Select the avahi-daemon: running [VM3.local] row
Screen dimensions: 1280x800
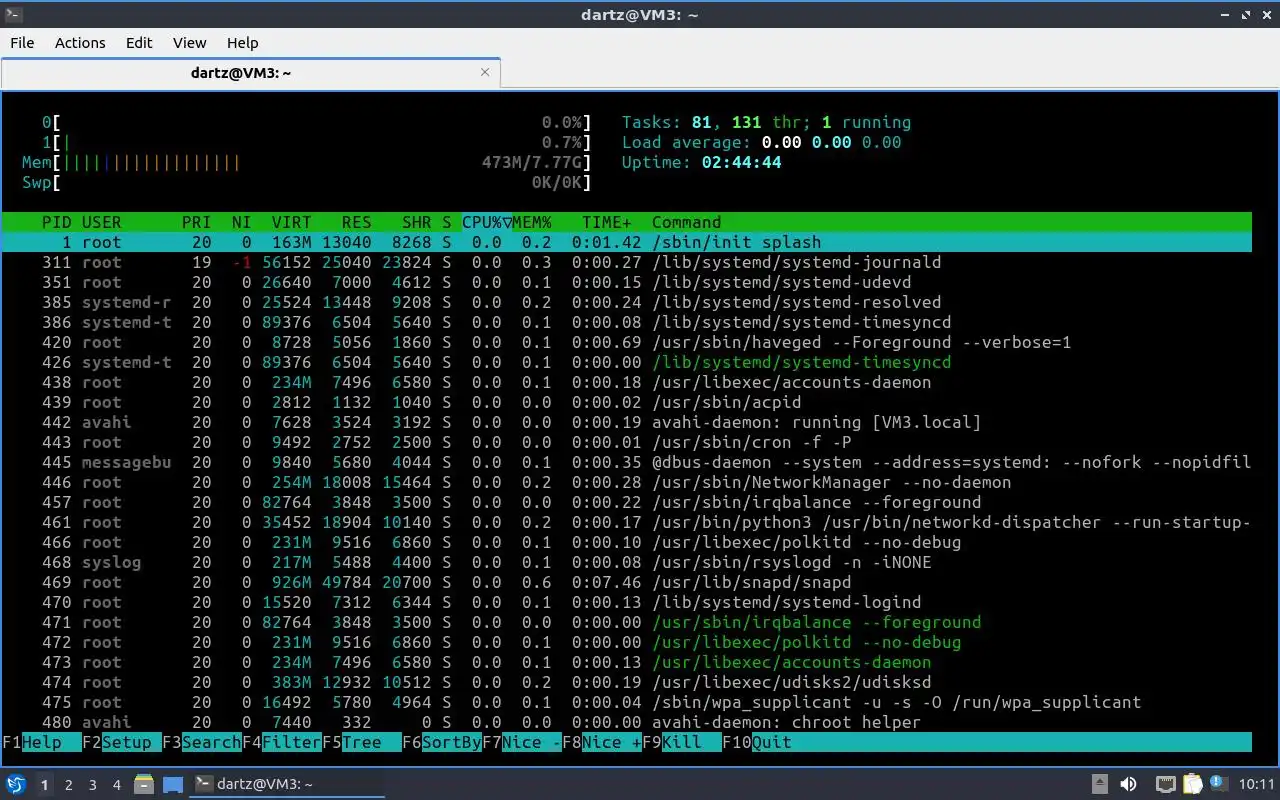coord(626,422)
